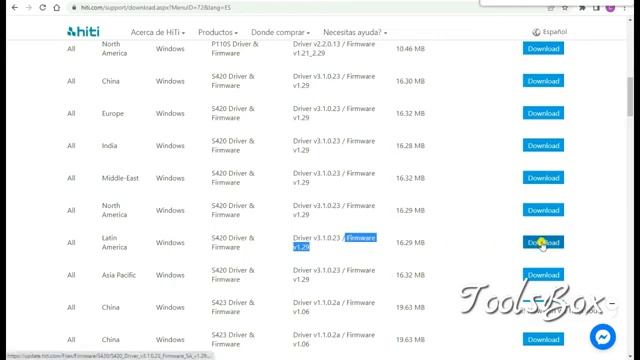Open the extensions puzzle icon

point(582,8)
